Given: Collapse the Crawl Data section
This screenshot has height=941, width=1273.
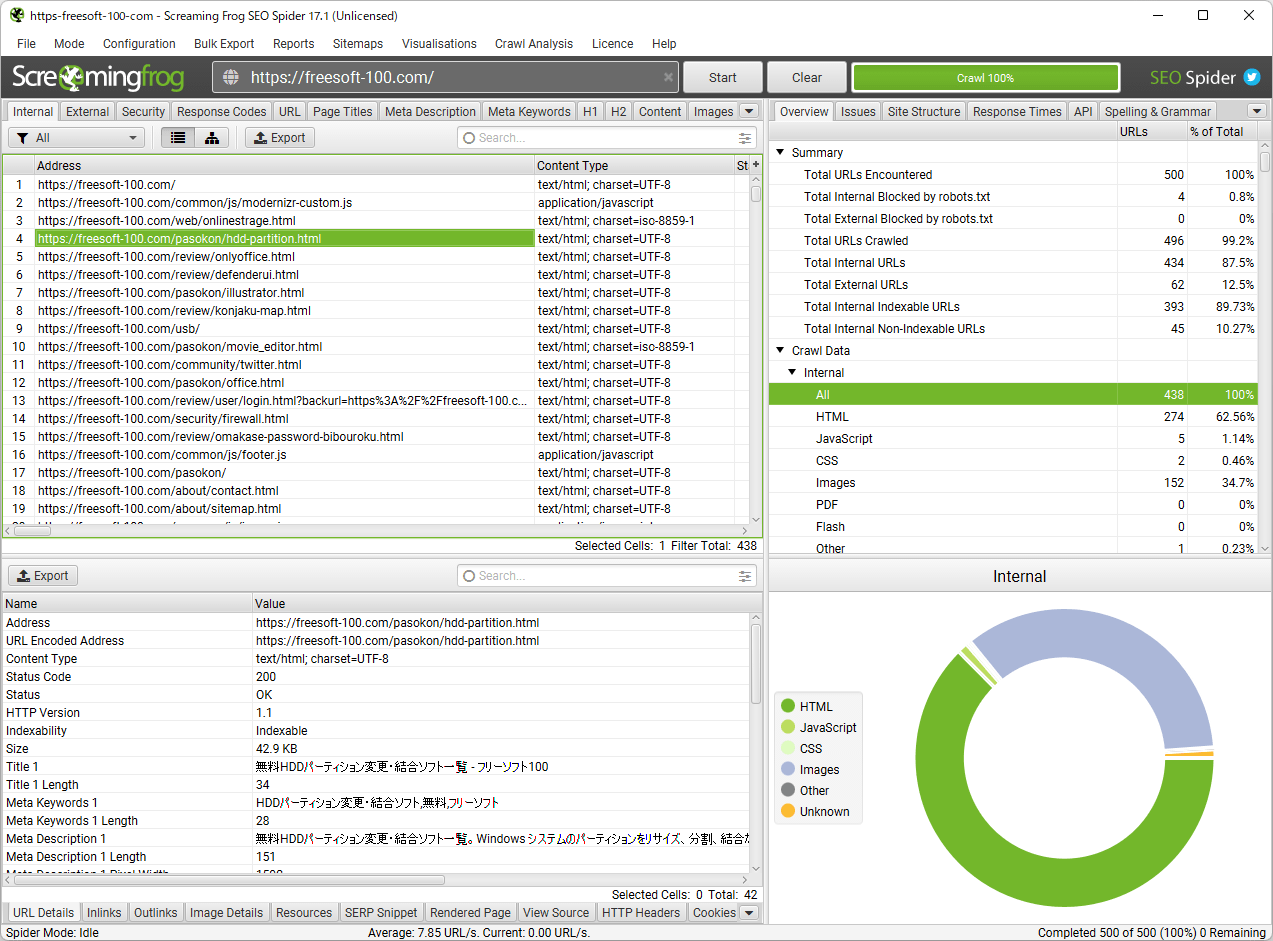Looking at the screenshot, I should pyautogui.click(x=781, y=351).
